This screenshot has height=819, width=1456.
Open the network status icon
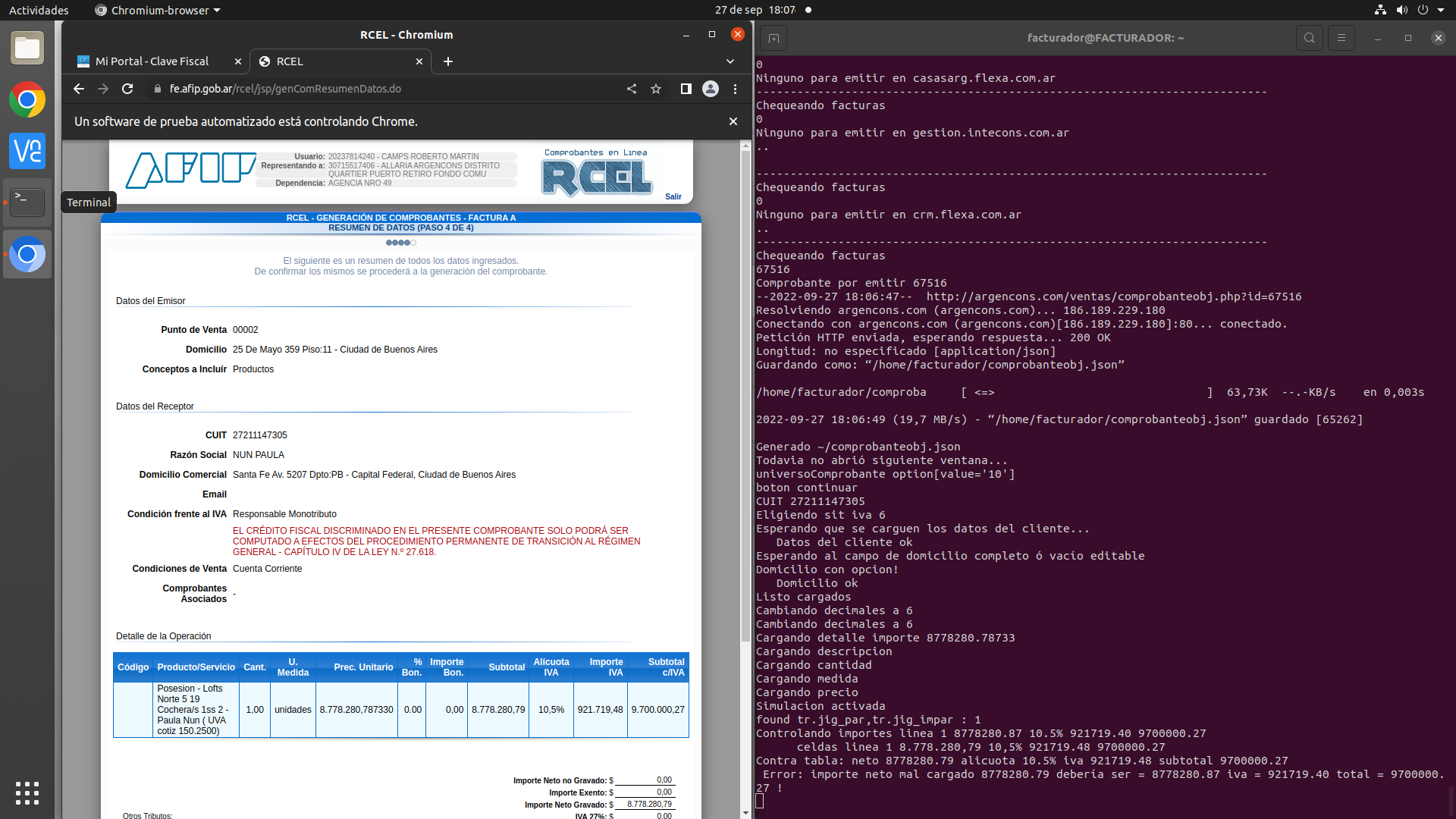[x=1380, y=10]
